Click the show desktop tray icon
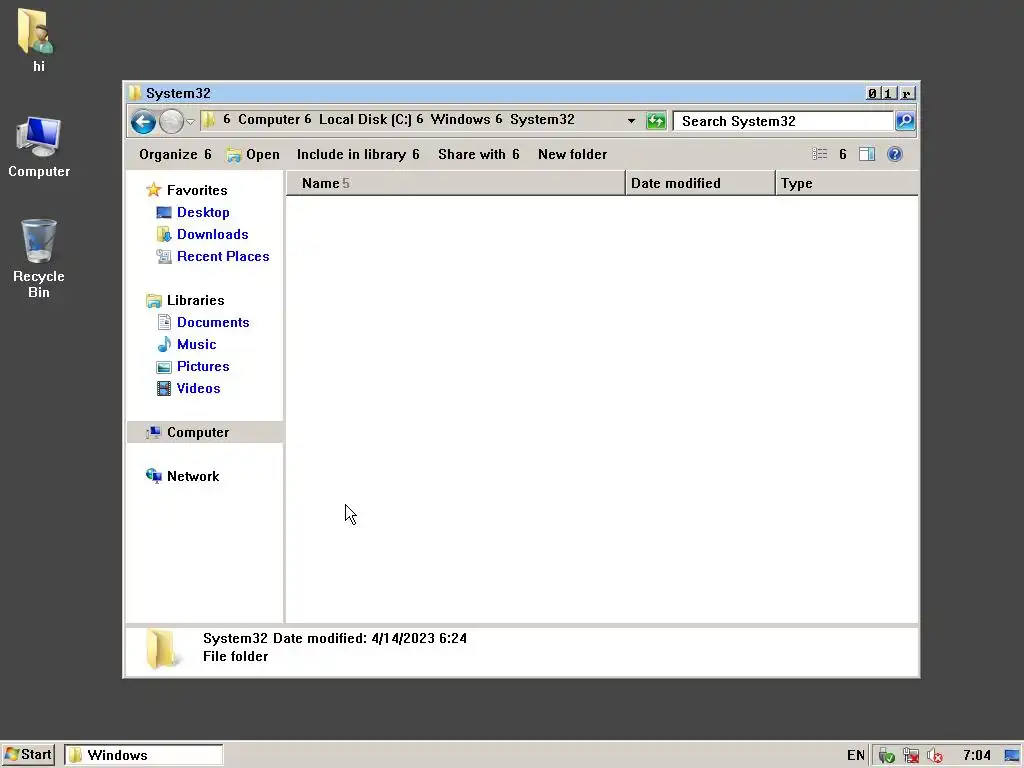 1012,756
